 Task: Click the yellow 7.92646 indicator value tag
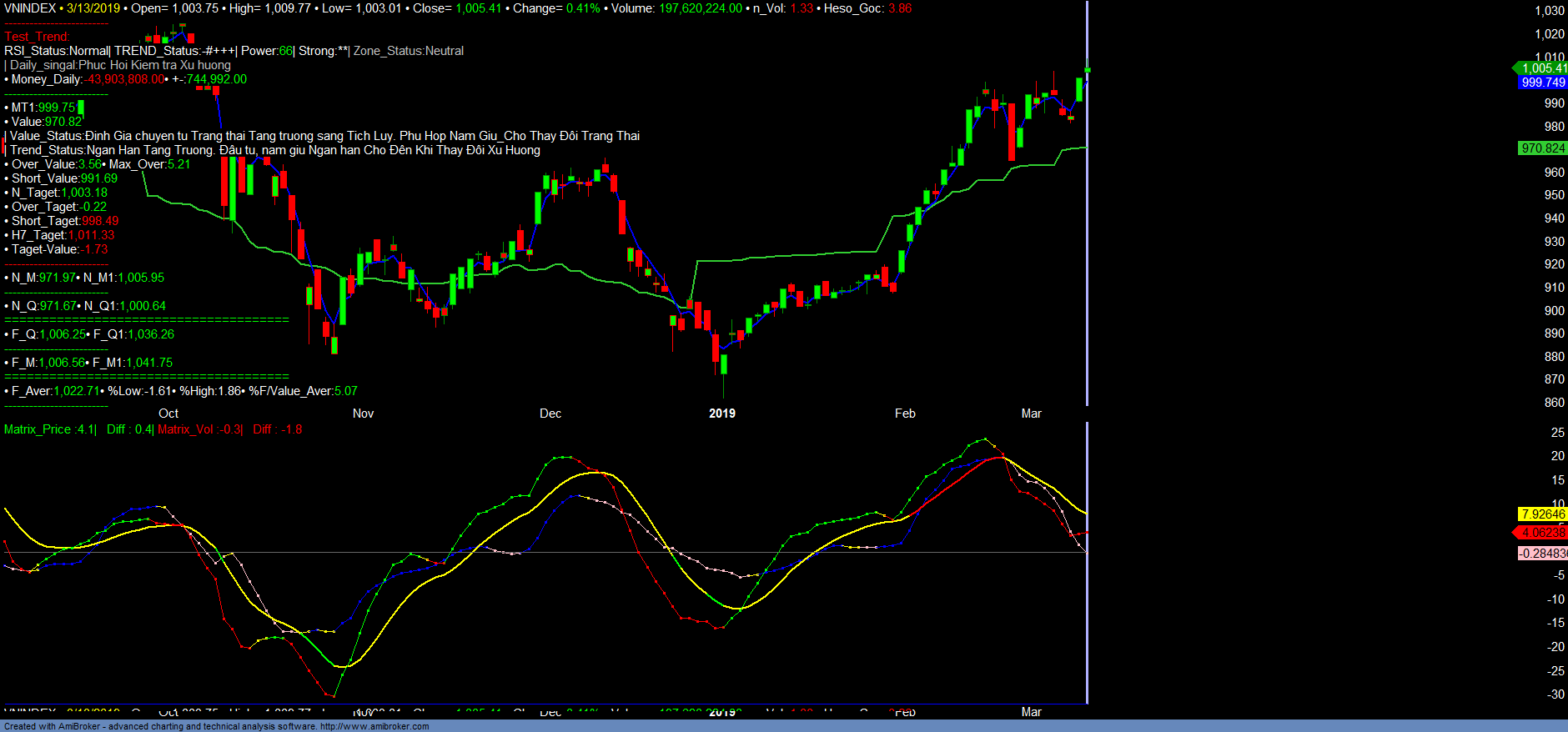tap(1543, 514)
